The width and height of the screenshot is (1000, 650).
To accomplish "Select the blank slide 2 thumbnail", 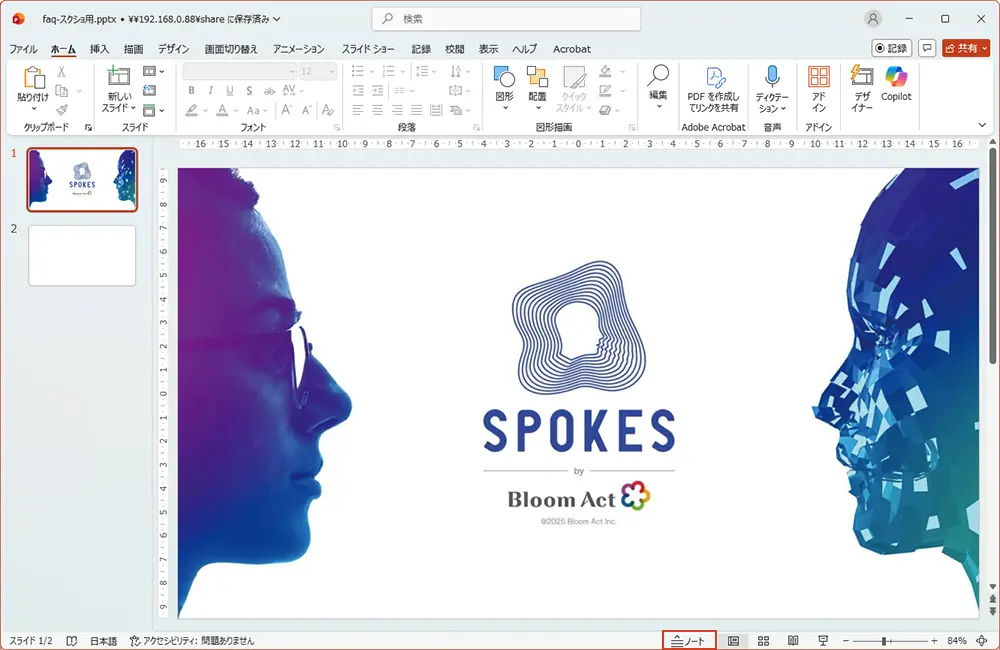I will (x=82, y=255).
